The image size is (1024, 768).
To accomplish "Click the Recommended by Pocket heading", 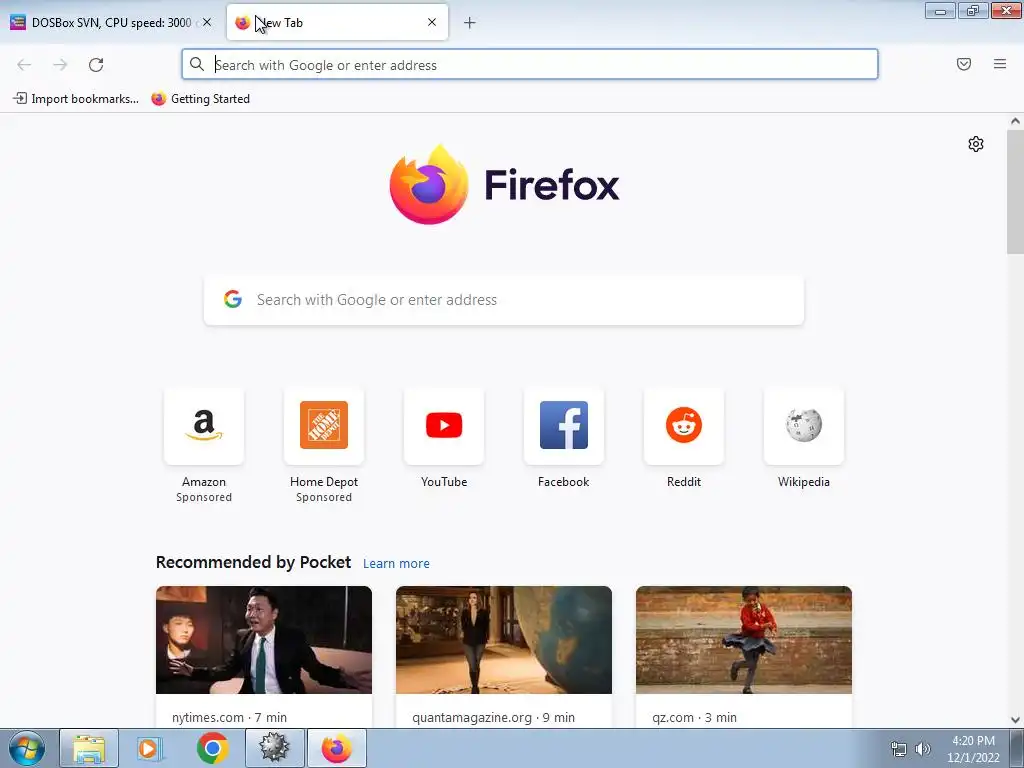I will tap(253, 562).
